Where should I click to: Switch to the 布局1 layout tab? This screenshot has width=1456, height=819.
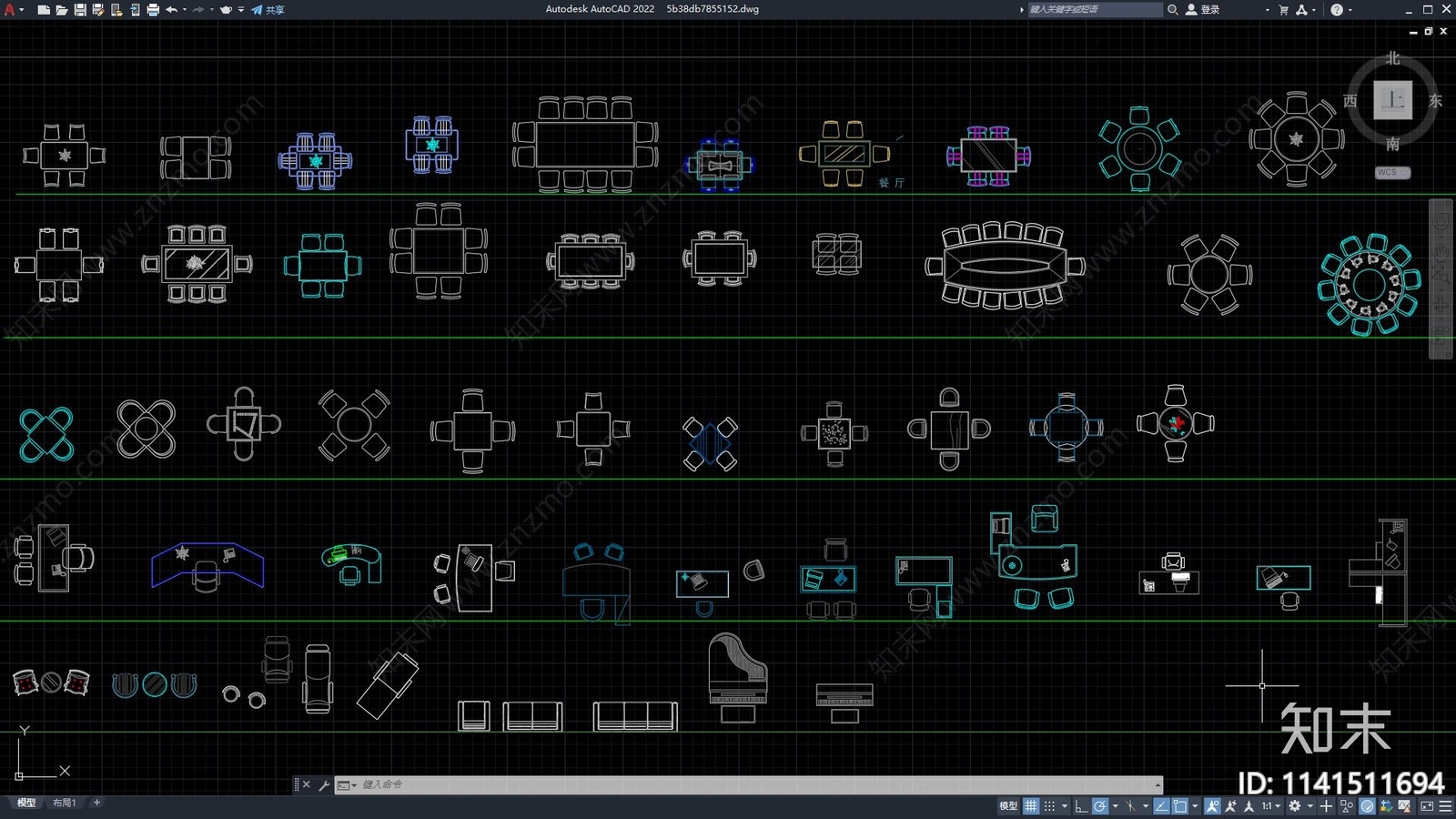pyautogui.click(x=64, y=803)
